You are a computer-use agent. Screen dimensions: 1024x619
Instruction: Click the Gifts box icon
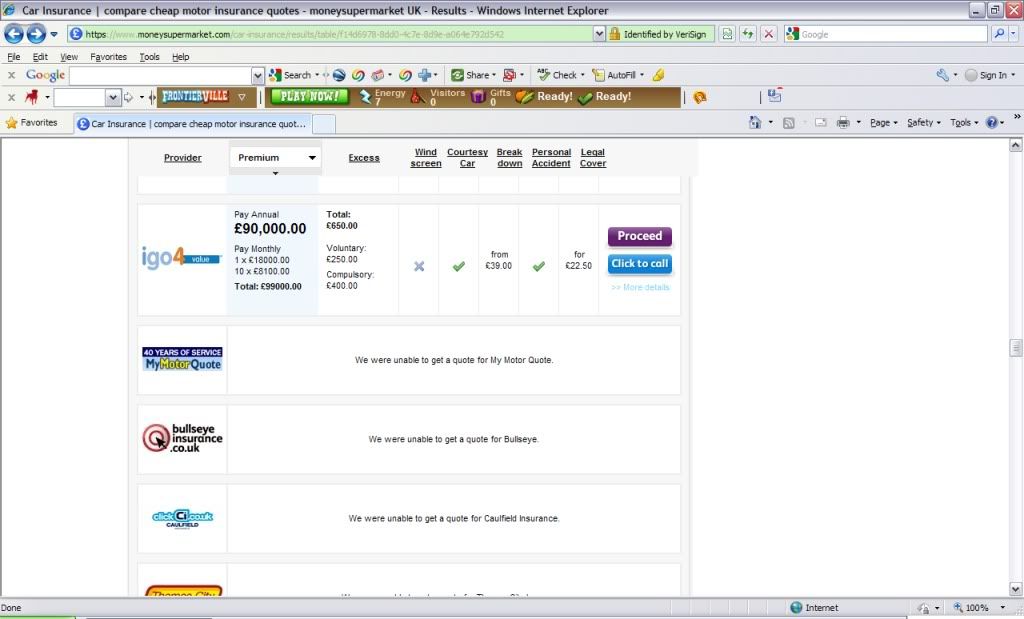click(x=479, y=97)
